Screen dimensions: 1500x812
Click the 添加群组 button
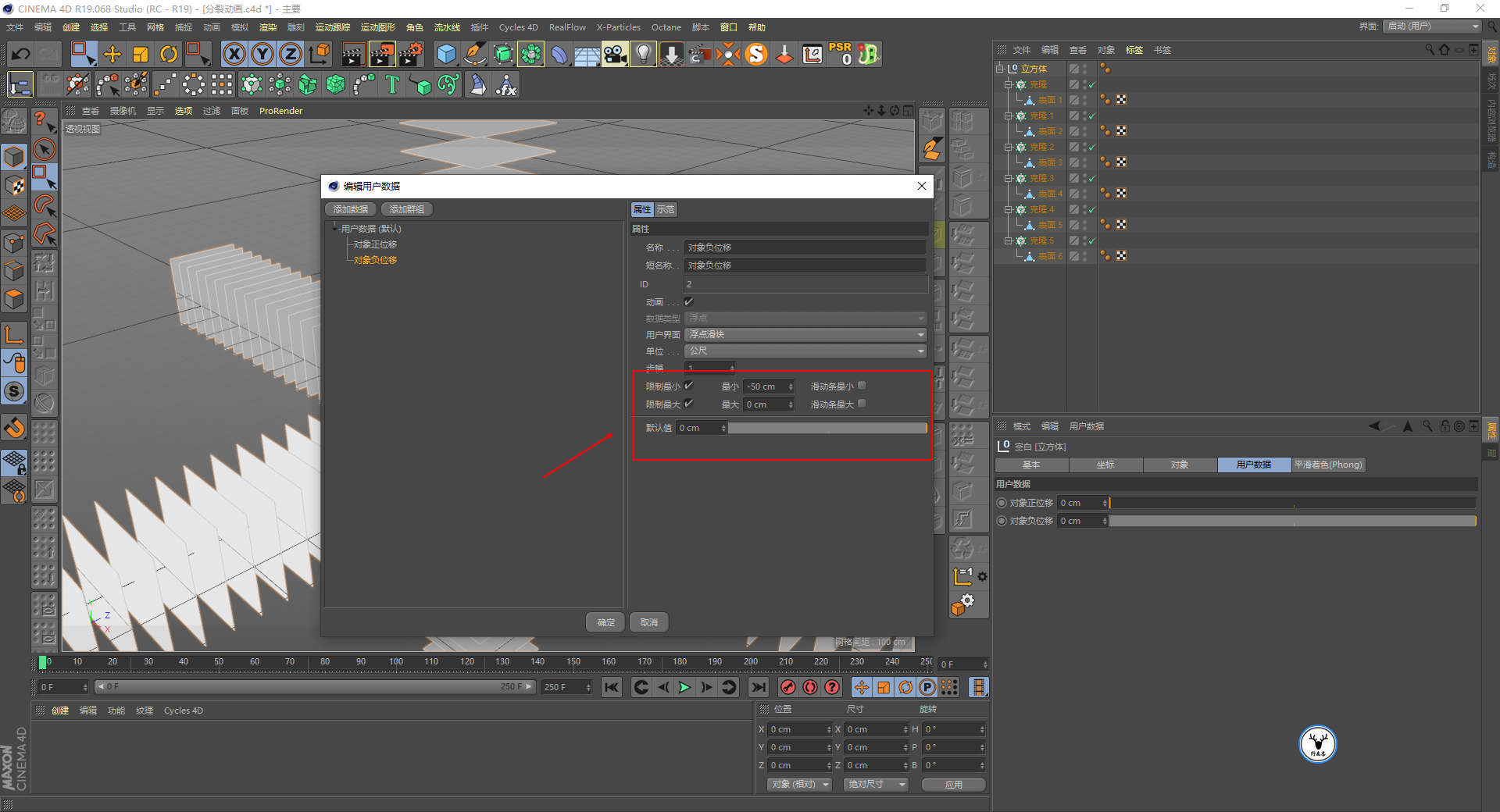pyautogui.click(x=407, y=209)
